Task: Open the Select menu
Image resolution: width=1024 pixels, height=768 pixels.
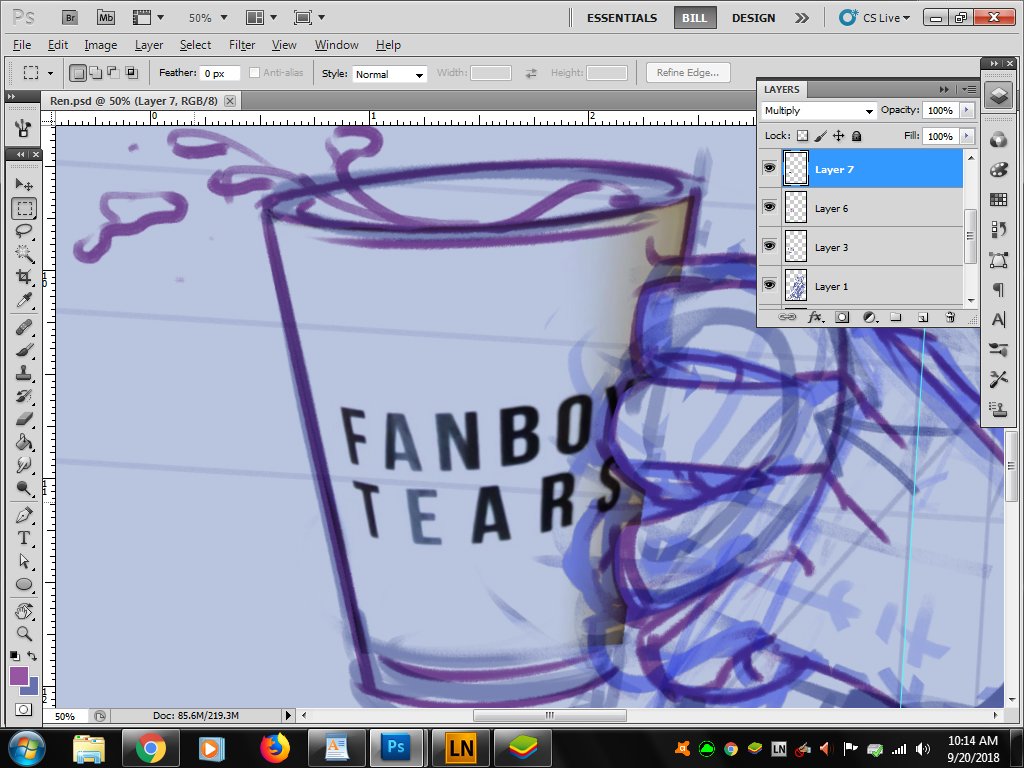Action: point(195,45)
